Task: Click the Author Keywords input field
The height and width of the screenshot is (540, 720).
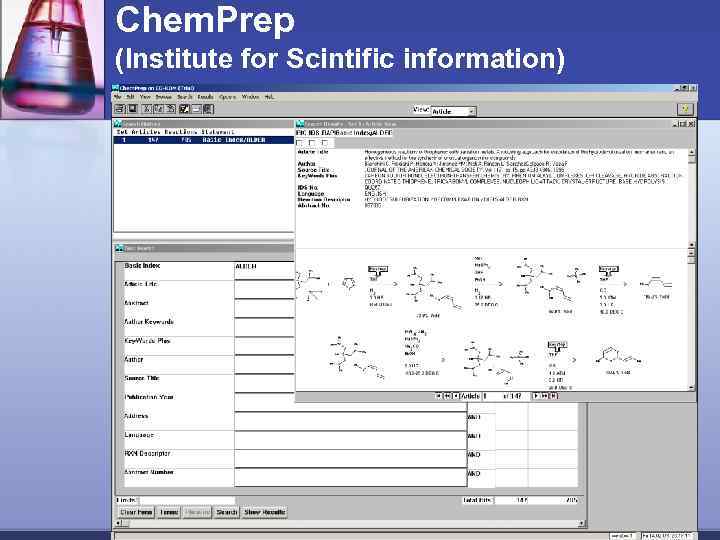Action: 264,327
